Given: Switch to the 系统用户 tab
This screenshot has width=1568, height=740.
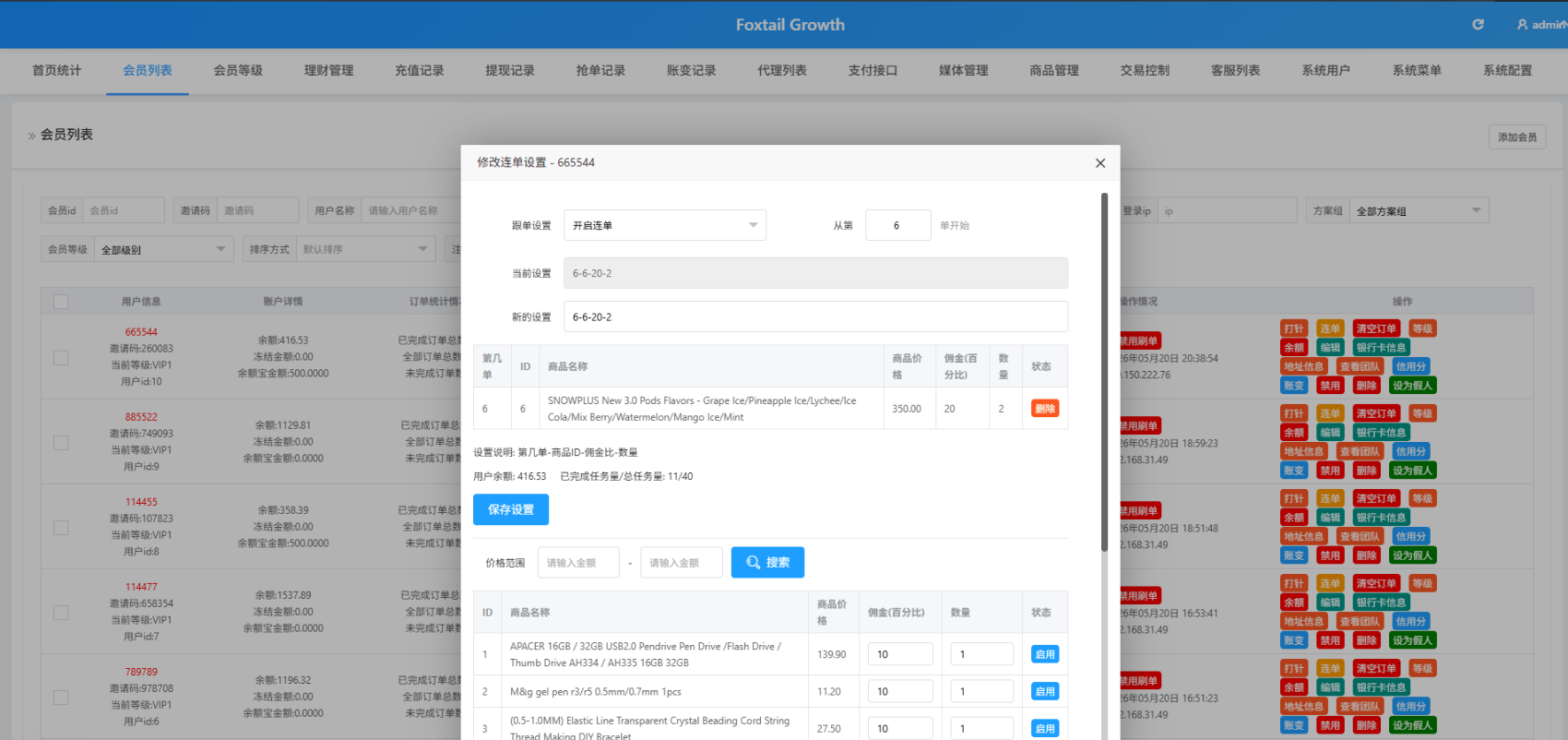Looking at the screenshot, I should (1325, 71).
